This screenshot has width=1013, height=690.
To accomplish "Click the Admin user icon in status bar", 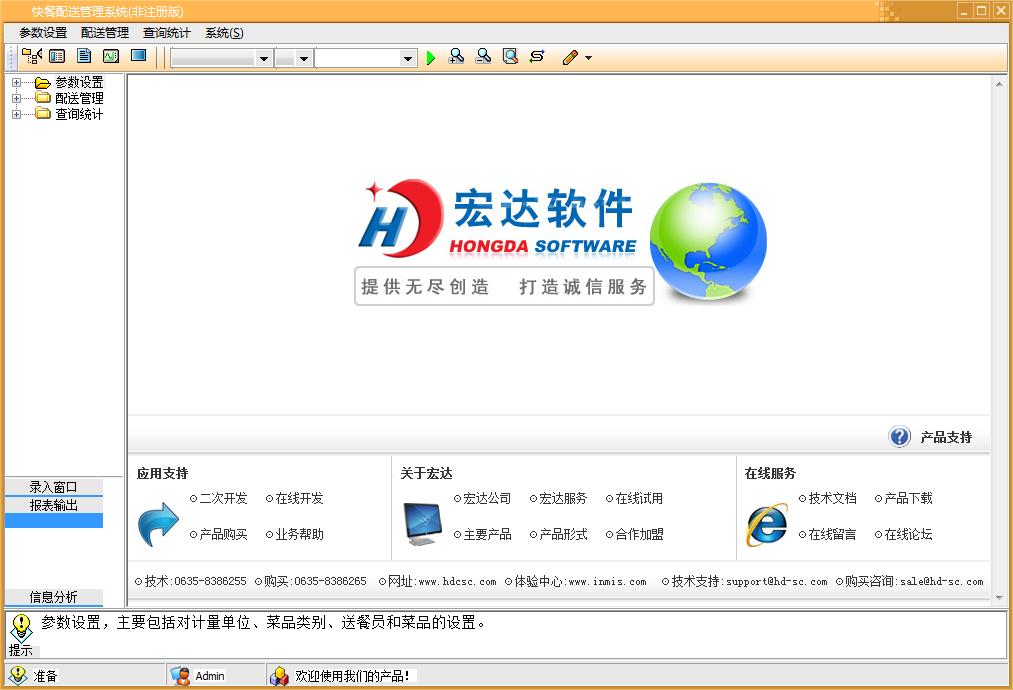I will [x=181, y=676].
